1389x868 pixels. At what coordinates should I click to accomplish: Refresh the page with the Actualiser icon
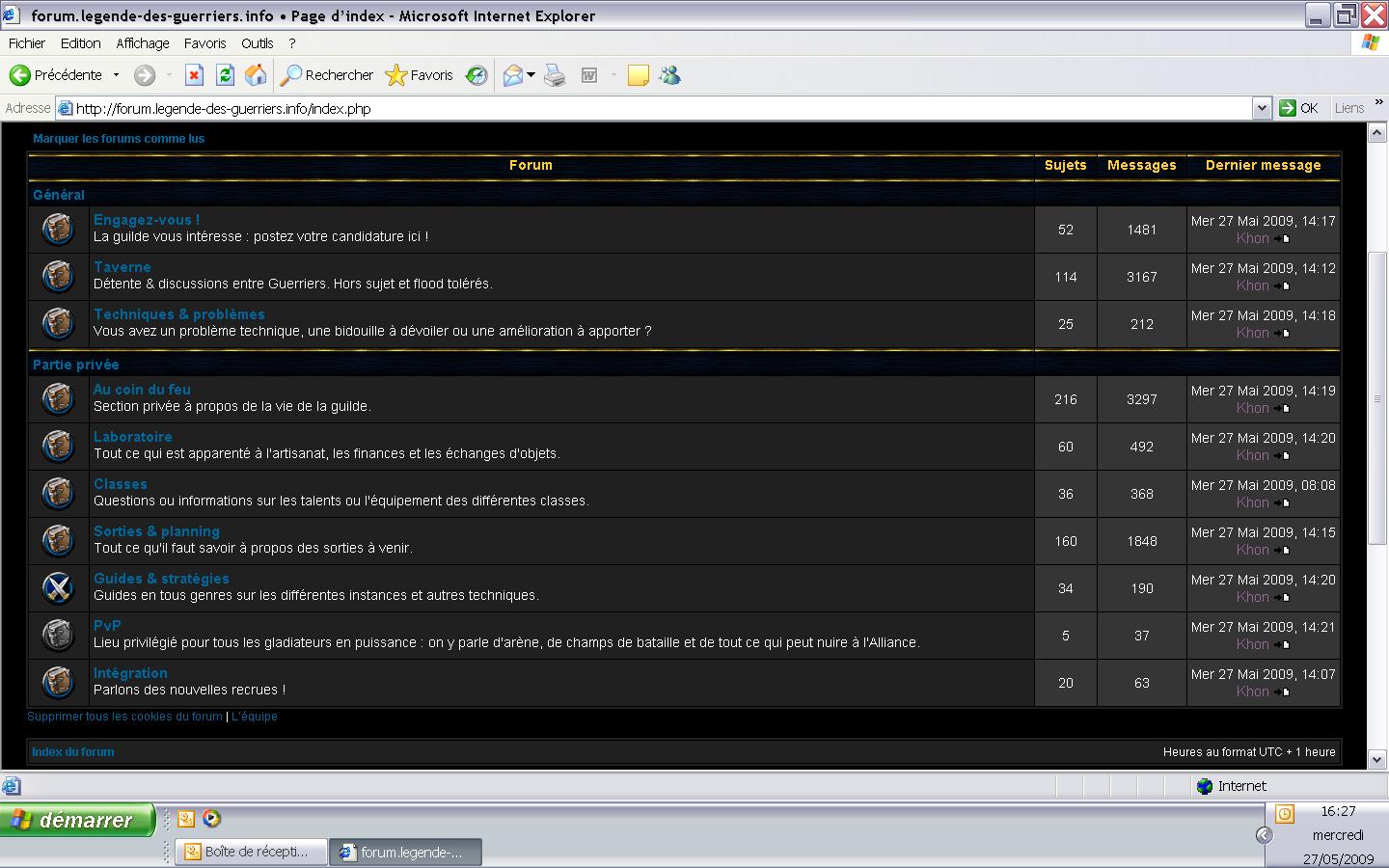tap(225, 75)
